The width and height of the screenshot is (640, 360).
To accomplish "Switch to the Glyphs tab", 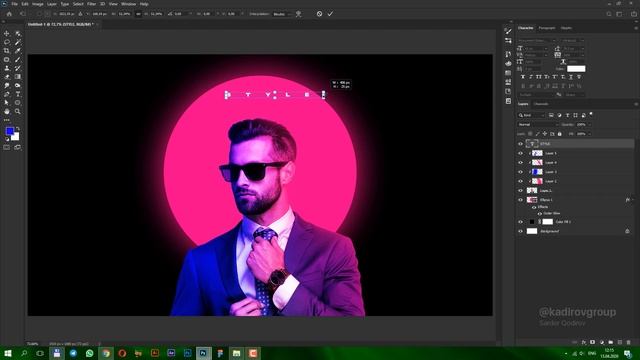I will (566, 28).
